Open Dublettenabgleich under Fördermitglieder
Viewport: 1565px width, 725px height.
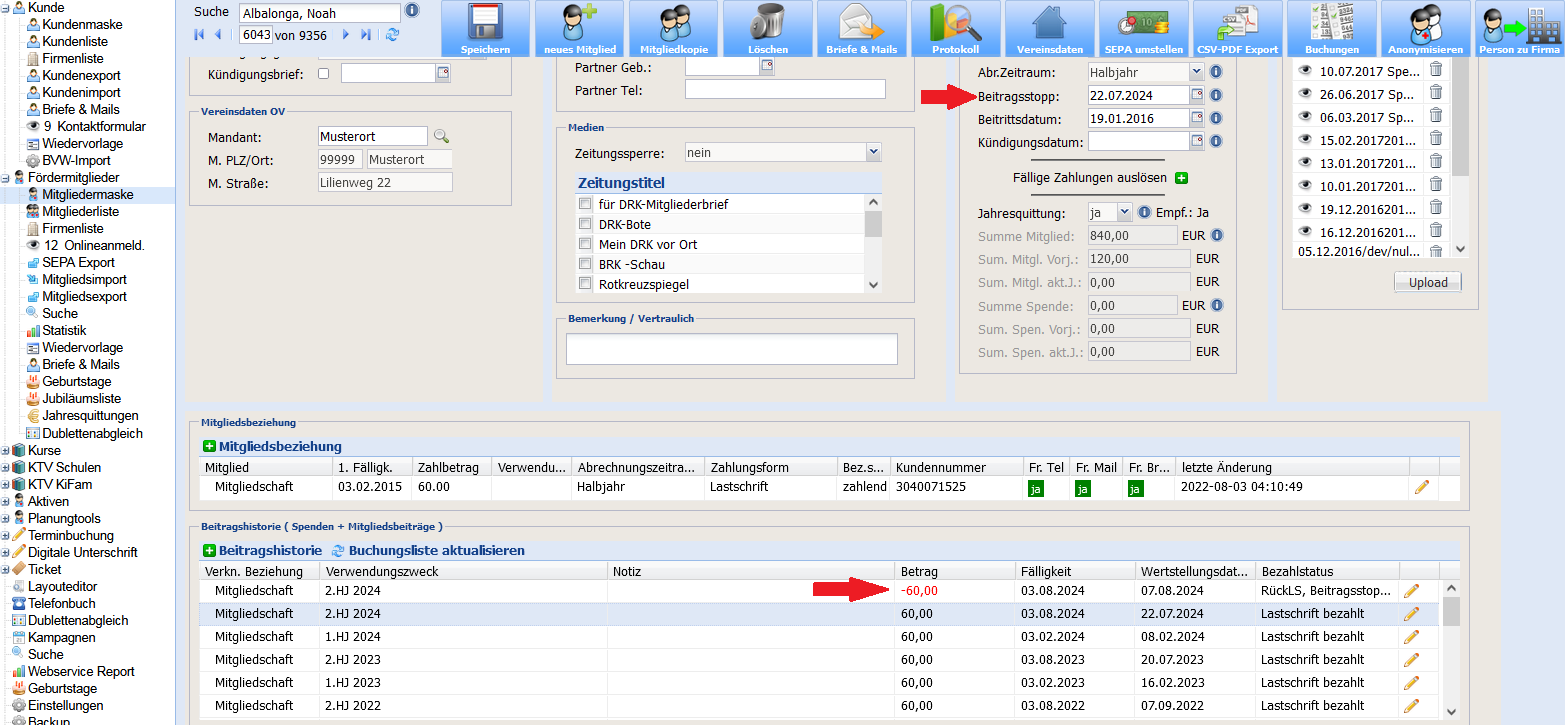(92, 433)
